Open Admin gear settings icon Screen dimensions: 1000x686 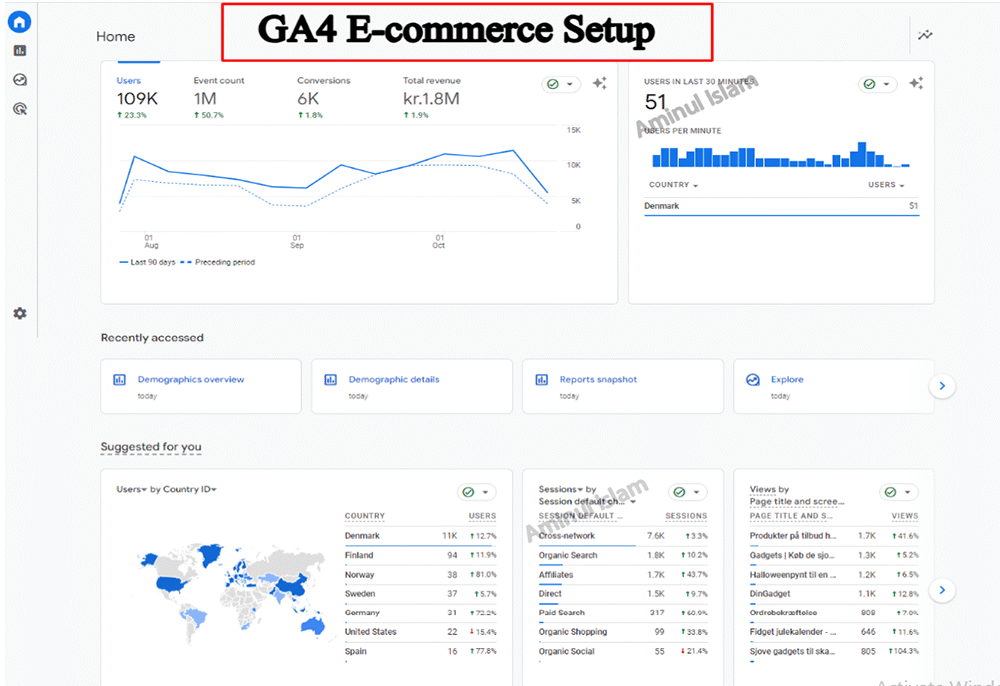click(20, 313)
